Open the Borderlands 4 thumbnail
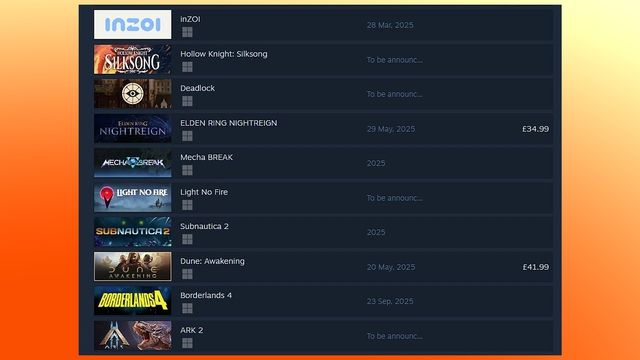This screenshot has height=360, width=640. point(133,301)
